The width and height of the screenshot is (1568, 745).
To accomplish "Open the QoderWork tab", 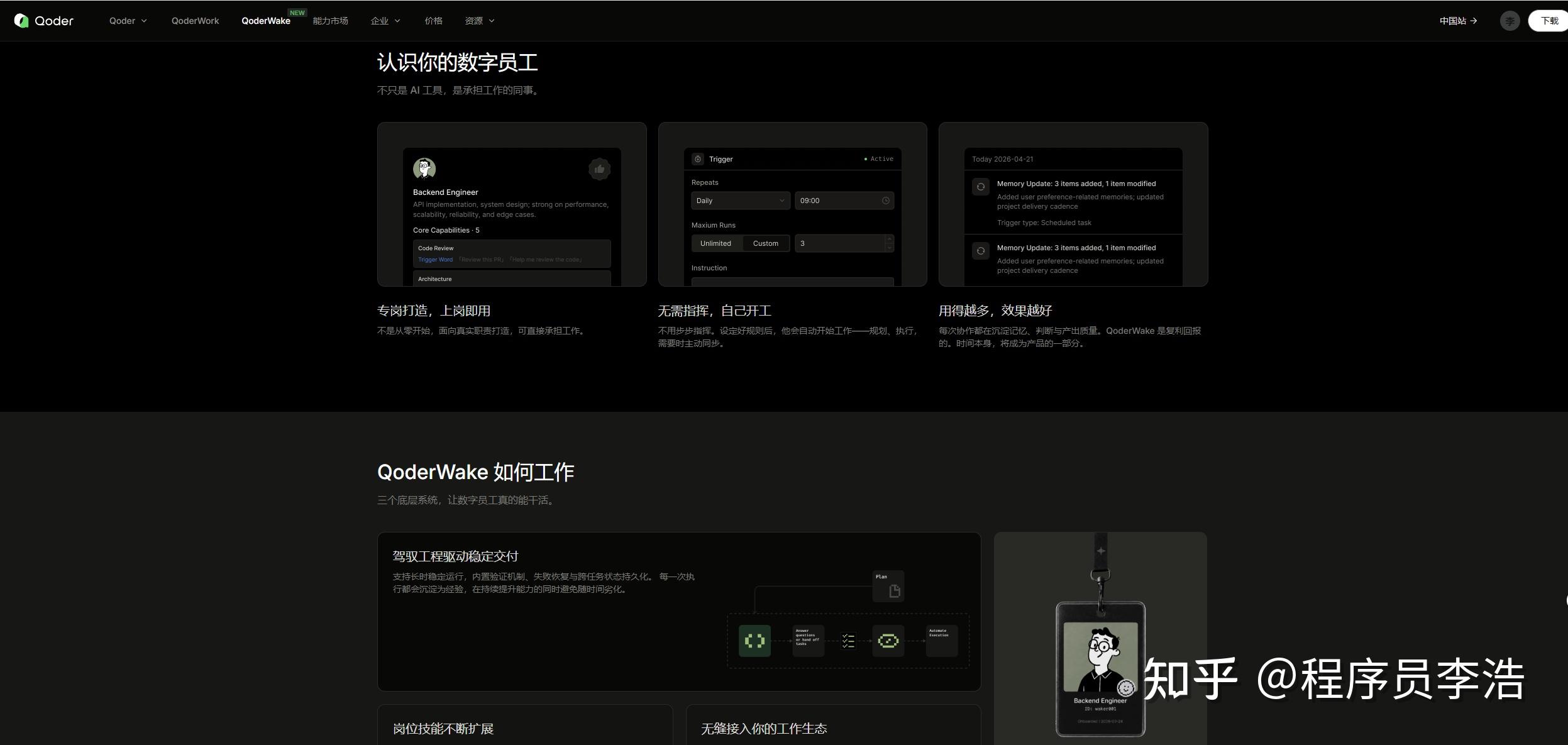I will 195,21.
